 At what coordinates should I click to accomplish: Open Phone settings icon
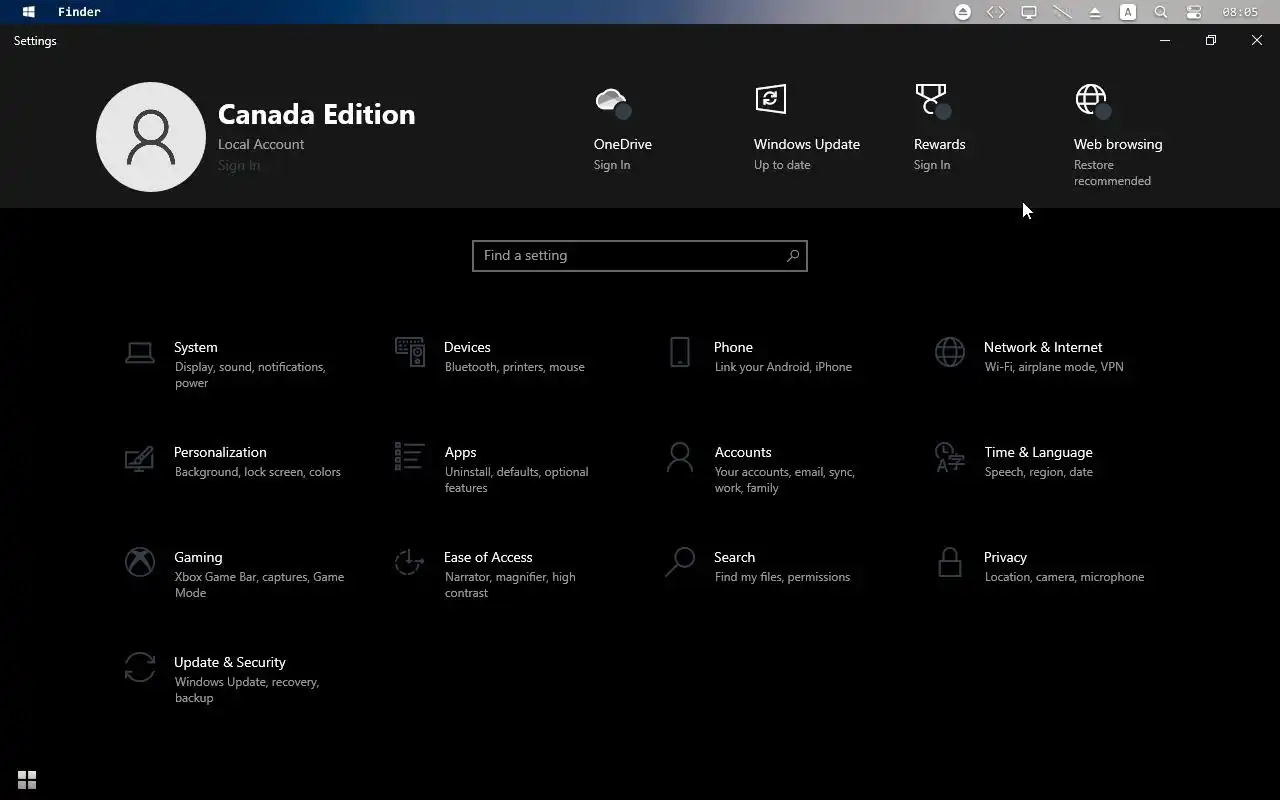pyautogui.click(x=680, y=352)
